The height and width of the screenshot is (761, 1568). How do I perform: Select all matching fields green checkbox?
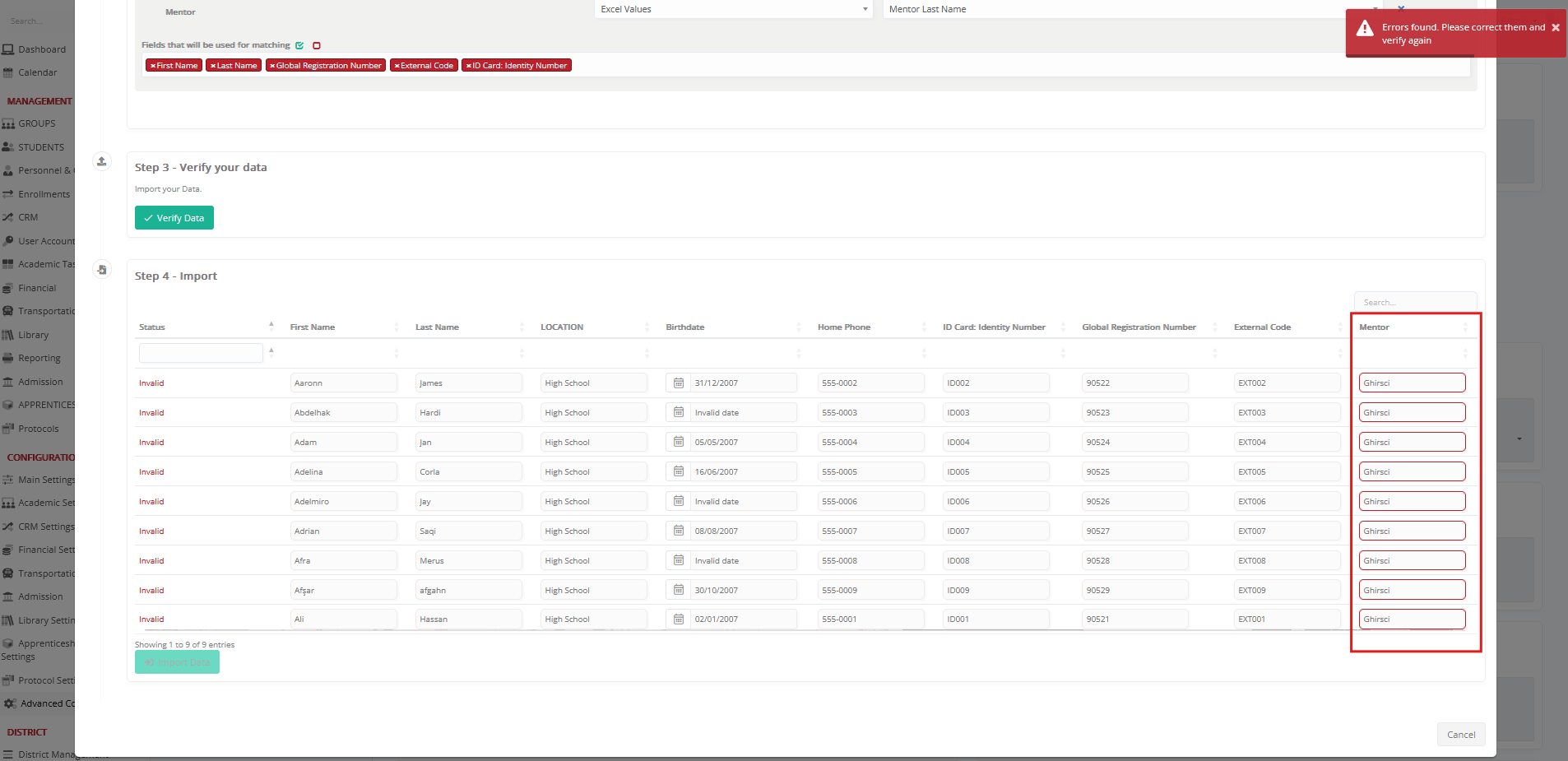pos(299,46)
